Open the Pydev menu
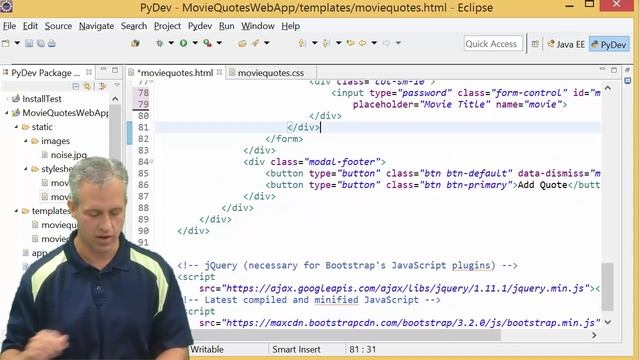Screen dimensions: 640x360 point(200,26)
